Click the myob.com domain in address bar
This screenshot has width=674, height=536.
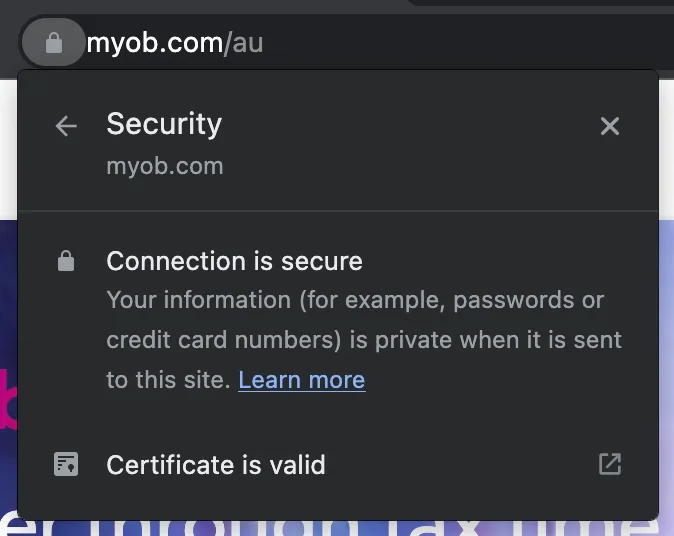pos(154,43)
